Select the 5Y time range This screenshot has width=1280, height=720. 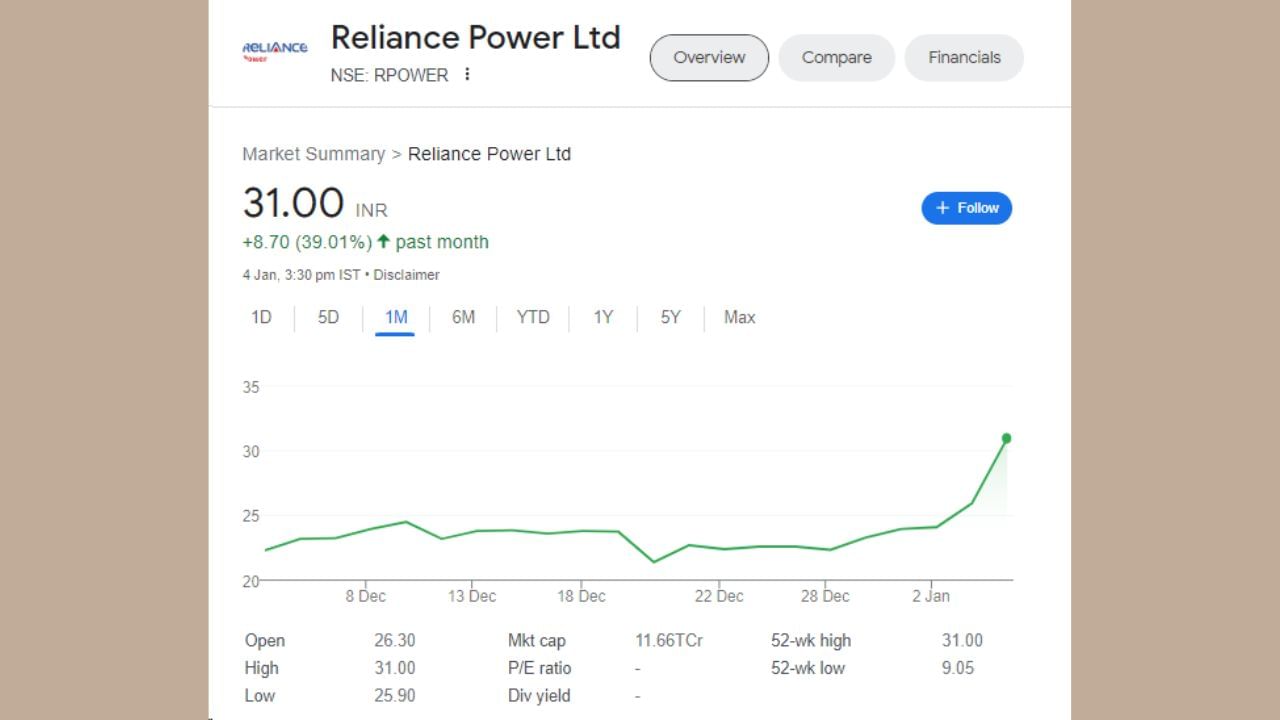point(670,318)
